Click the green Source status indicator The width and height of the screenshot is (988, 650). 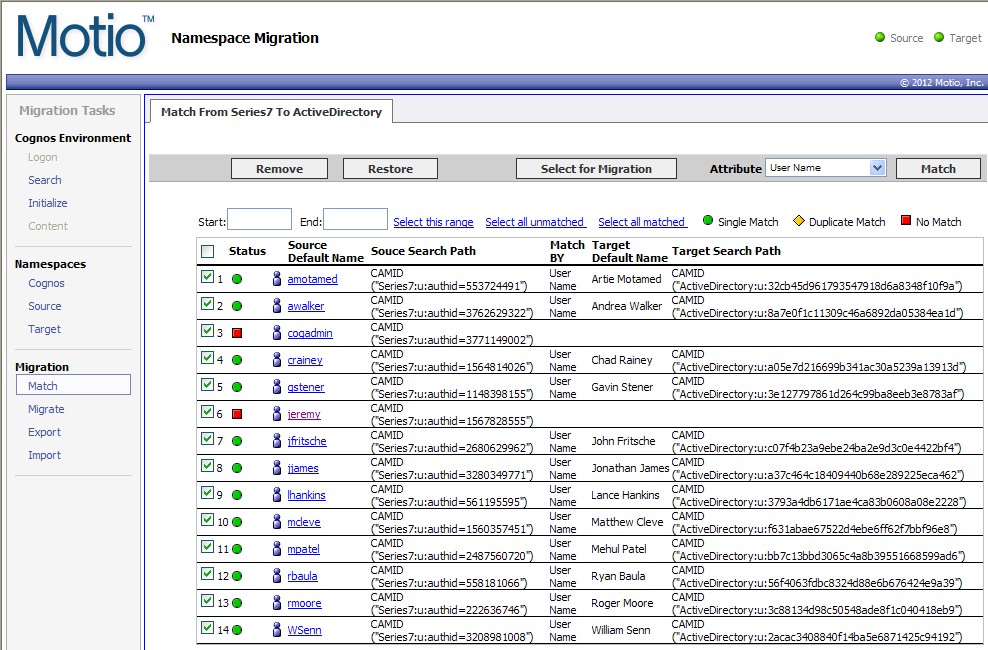pyautogui.click(x=880, y=37)
